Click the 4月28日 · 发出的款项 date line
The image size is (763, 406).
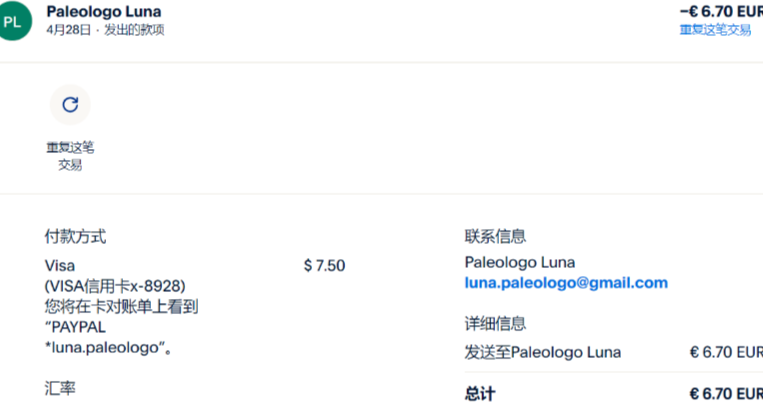click(x=105, y=30)
